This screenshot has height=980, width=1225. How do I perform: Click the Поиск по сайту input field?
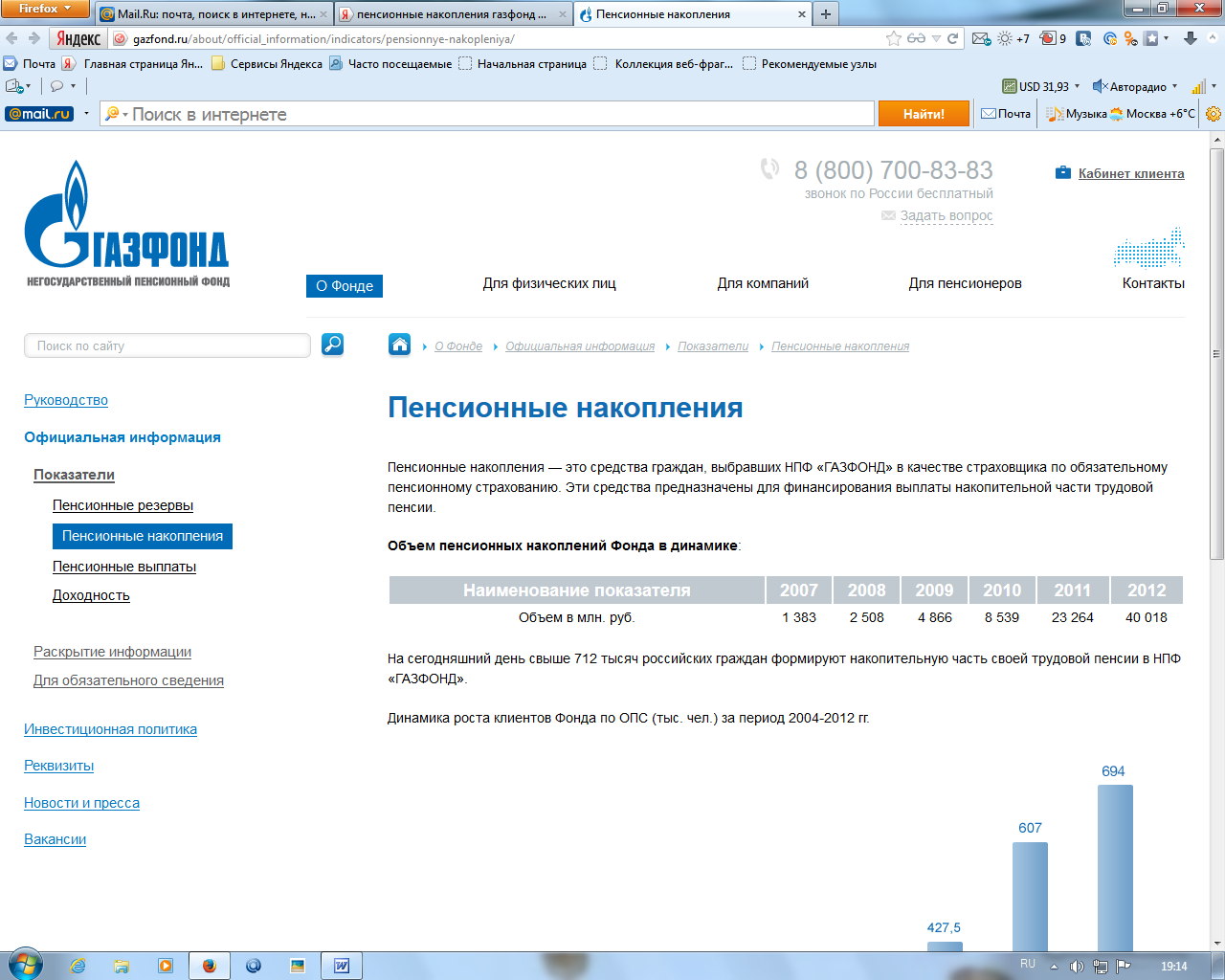(167, 345)
